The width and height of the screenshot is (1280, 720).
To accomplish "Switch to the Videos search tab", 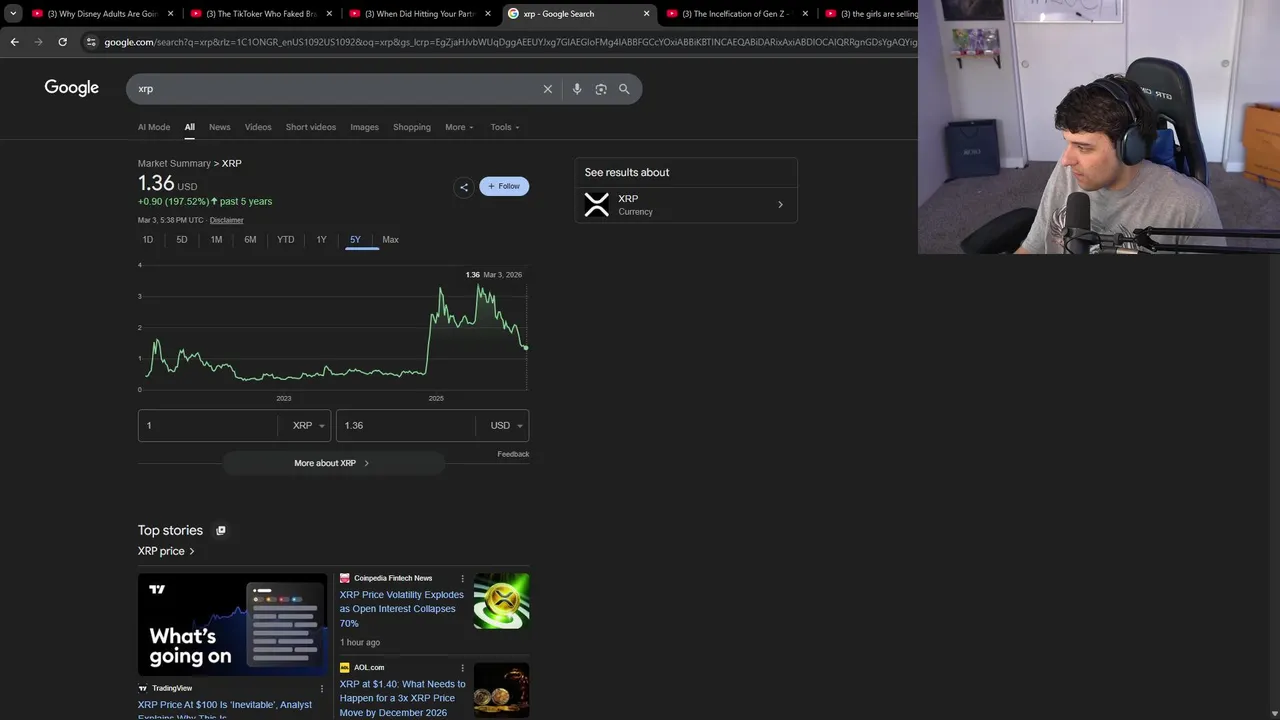I will click(258, 127).
